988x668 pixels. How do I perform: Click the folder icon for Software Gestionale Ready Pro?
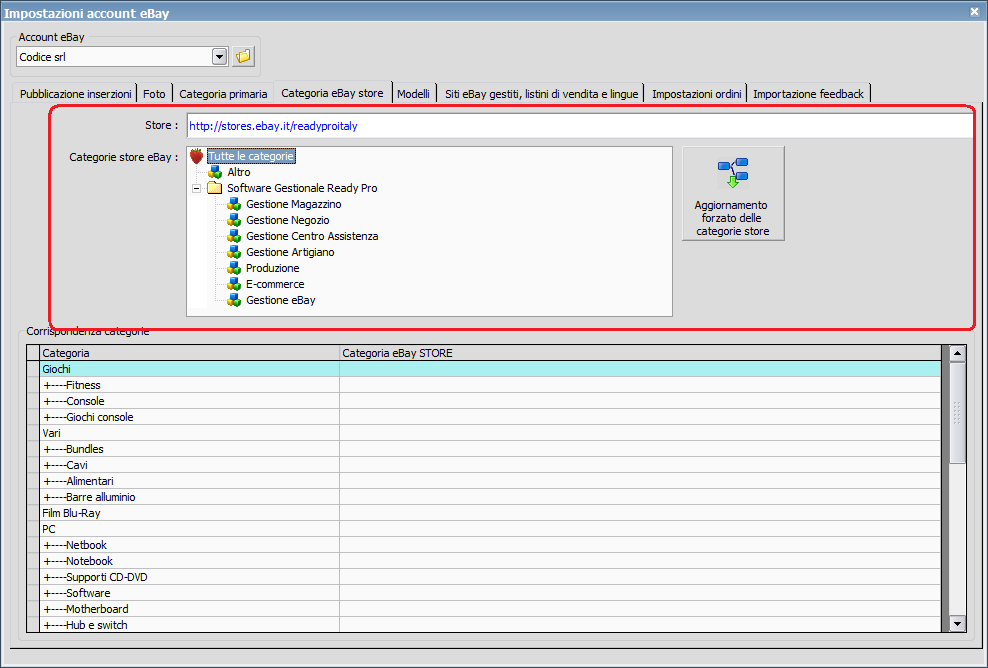tap(215, 188)
